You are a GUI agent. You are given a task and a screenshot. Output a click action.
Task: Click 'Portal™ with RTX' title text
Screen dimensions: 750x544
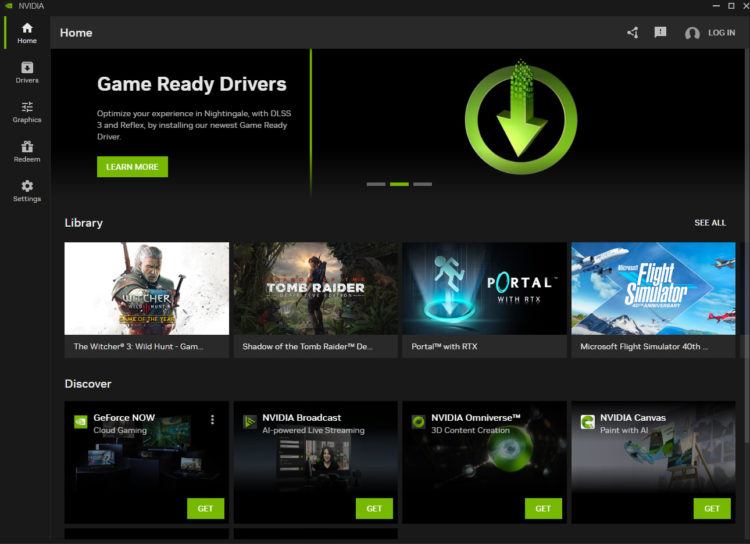pos(444,346)
